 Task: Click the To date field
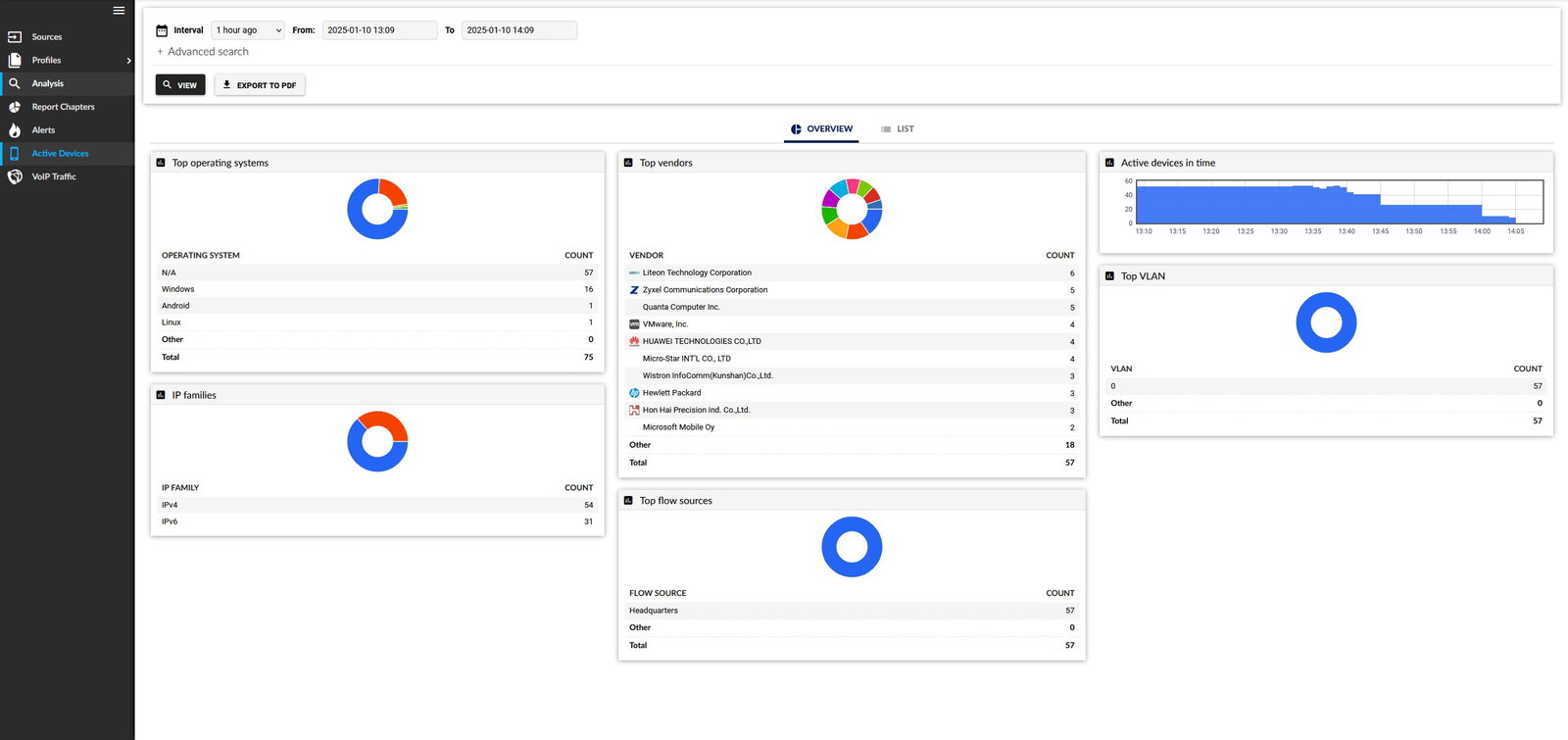point(519,30)
